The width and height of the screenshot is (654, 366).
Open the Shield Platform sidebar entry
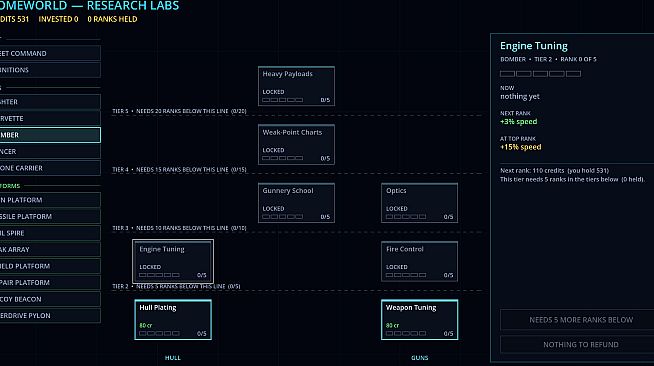click(x=50, y=266)
